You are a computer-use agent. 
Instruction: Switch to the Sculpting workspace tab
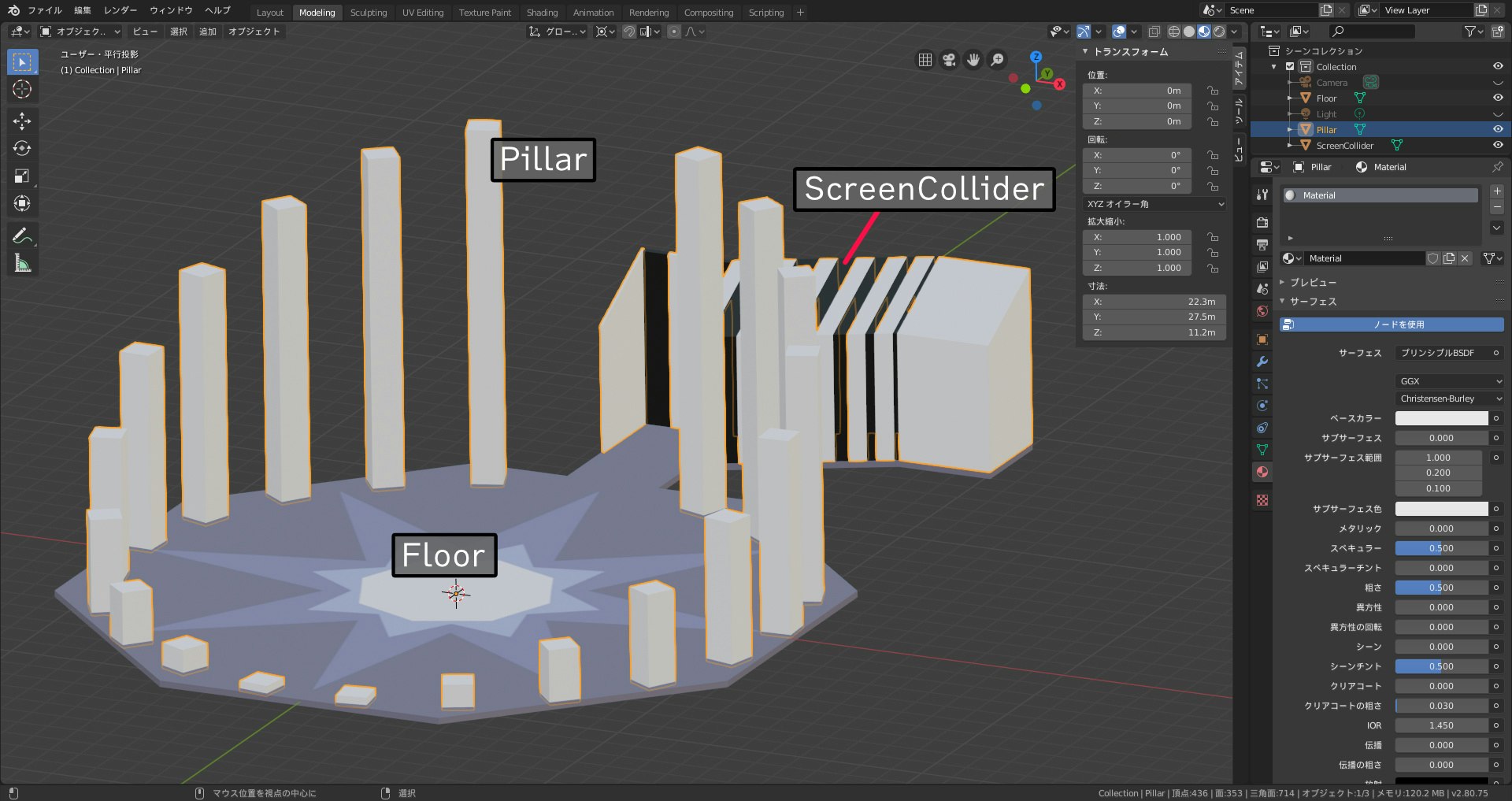click(368, 12)
